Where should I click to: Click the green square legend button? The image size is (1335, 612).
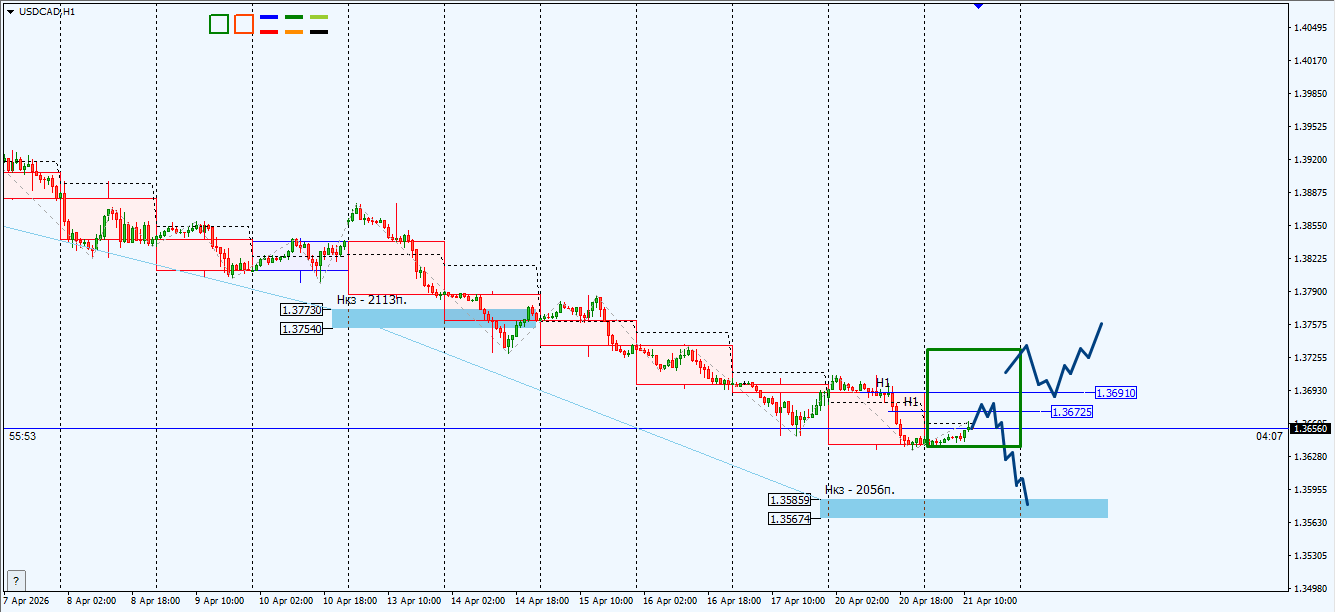(219, 24)
